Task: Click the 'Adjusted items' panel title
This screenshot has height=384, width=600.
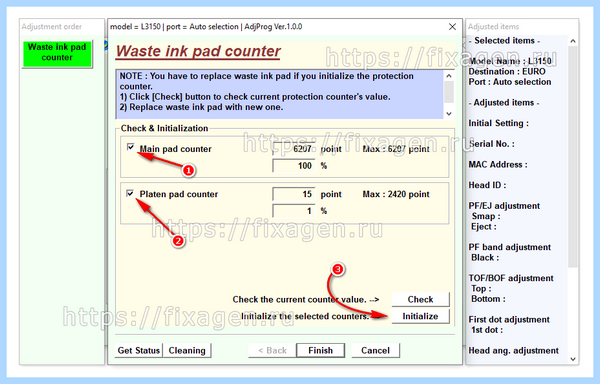Action: pos(494,27)
